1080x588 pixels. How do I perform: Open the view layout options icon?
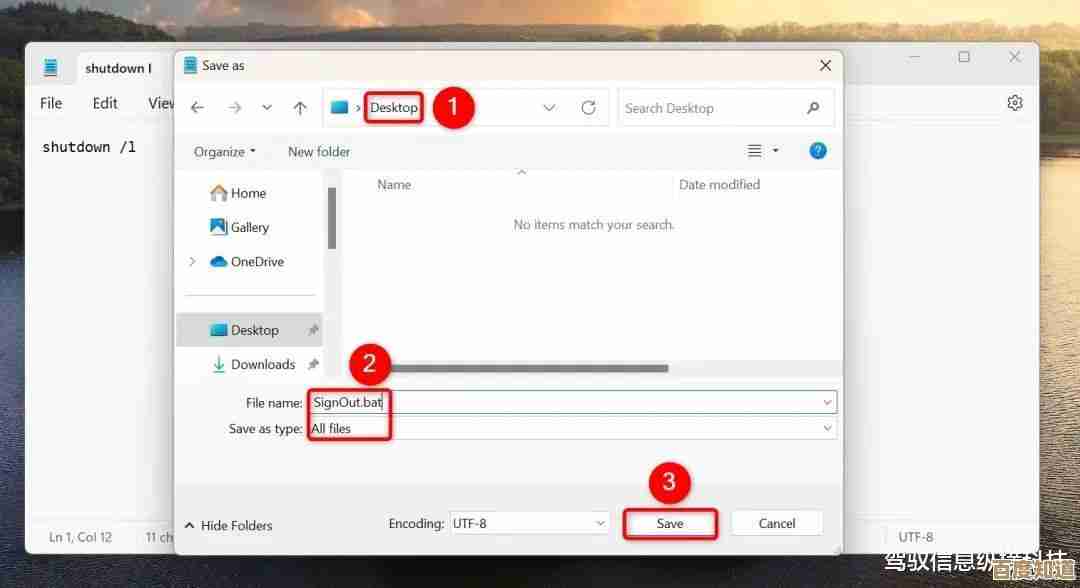tap(755, 151)
